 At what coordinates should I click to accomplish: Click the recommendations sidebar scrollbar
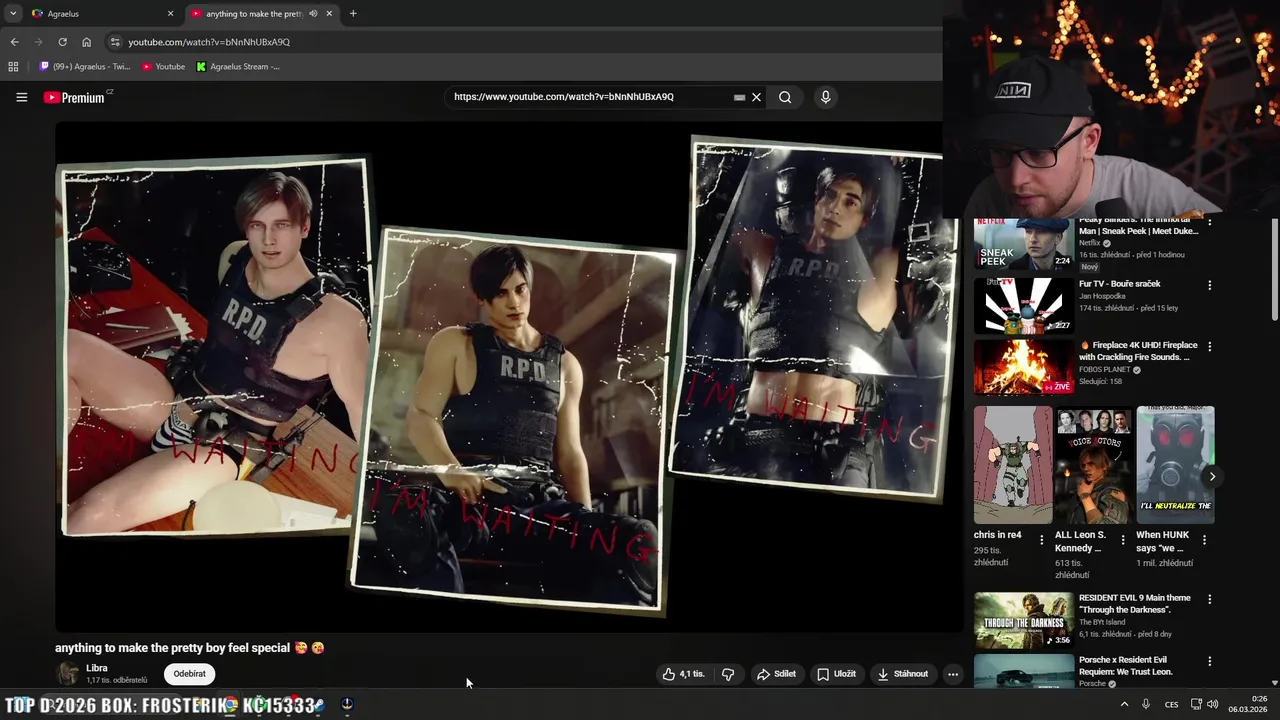[1275, 270]
